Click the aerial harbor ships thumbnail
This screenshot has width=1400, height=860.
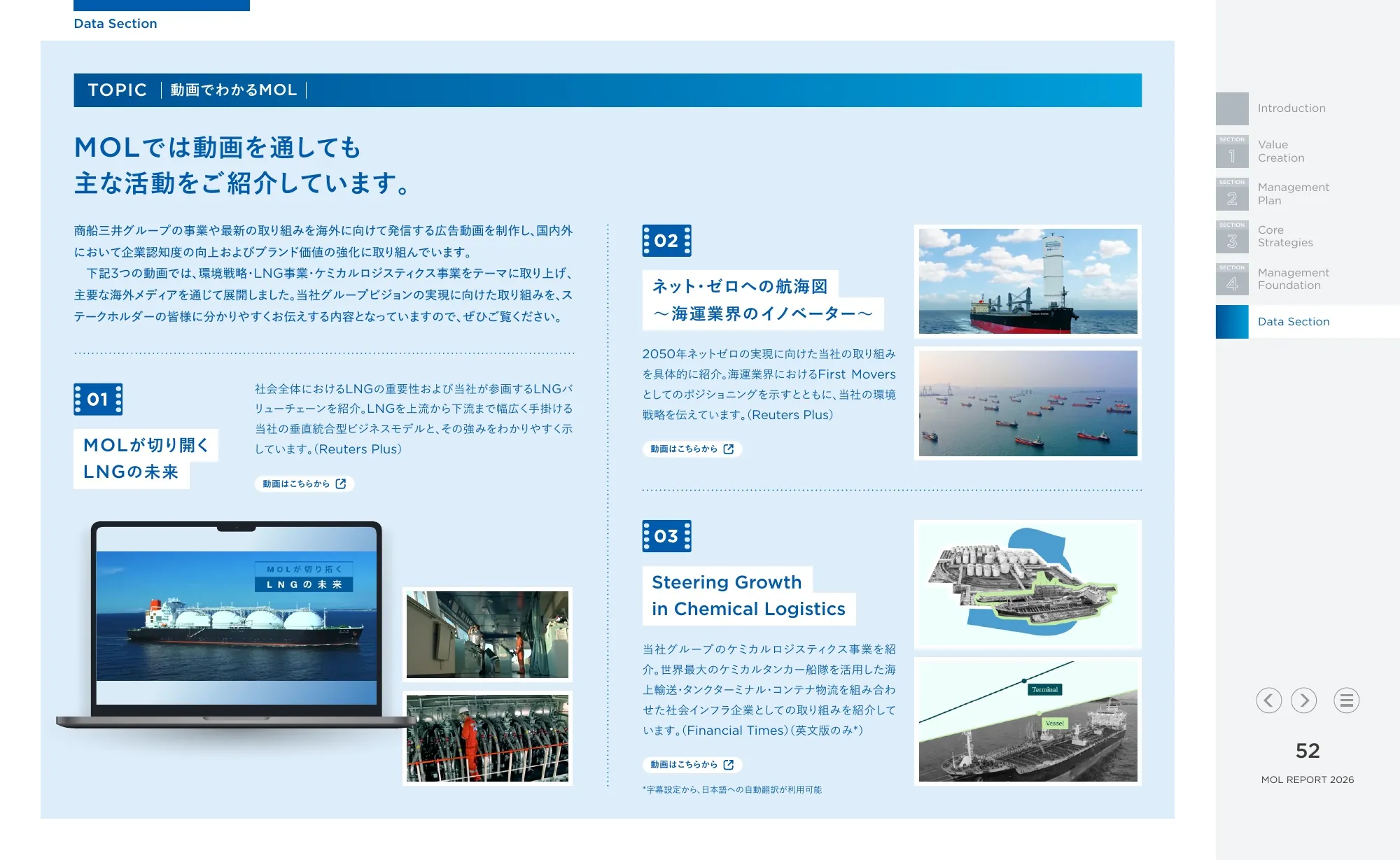[x=1028, y=403]
